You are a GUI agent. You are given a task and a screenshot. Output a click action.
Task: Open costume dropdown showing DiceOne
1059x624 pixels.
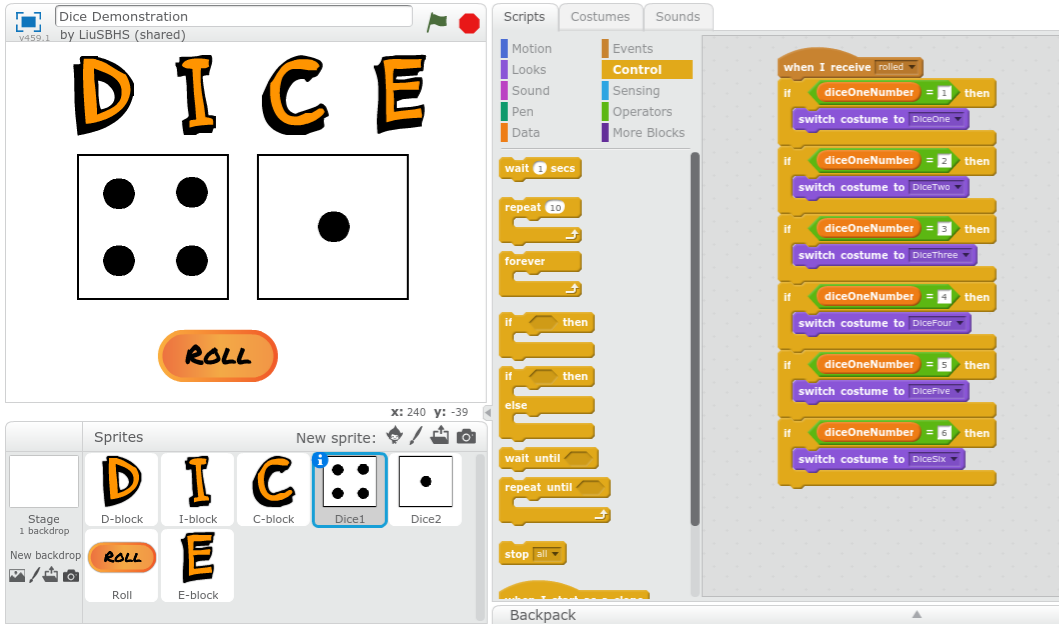935,118
